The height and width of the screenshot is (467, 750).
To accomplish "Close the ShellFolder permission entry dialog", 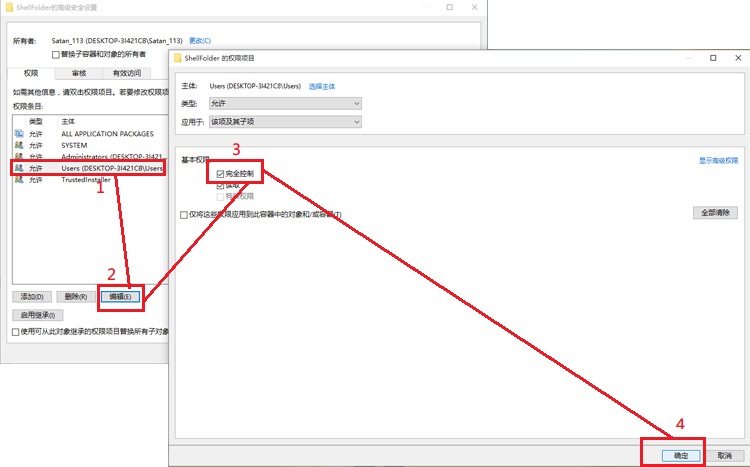I will 737,59.
